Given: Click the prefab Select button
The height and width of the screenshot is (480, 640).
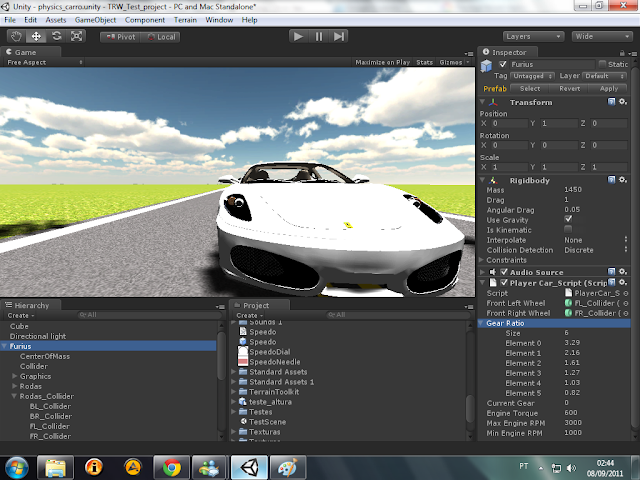Looking at the screenshot, I should (x=530, y=89).
